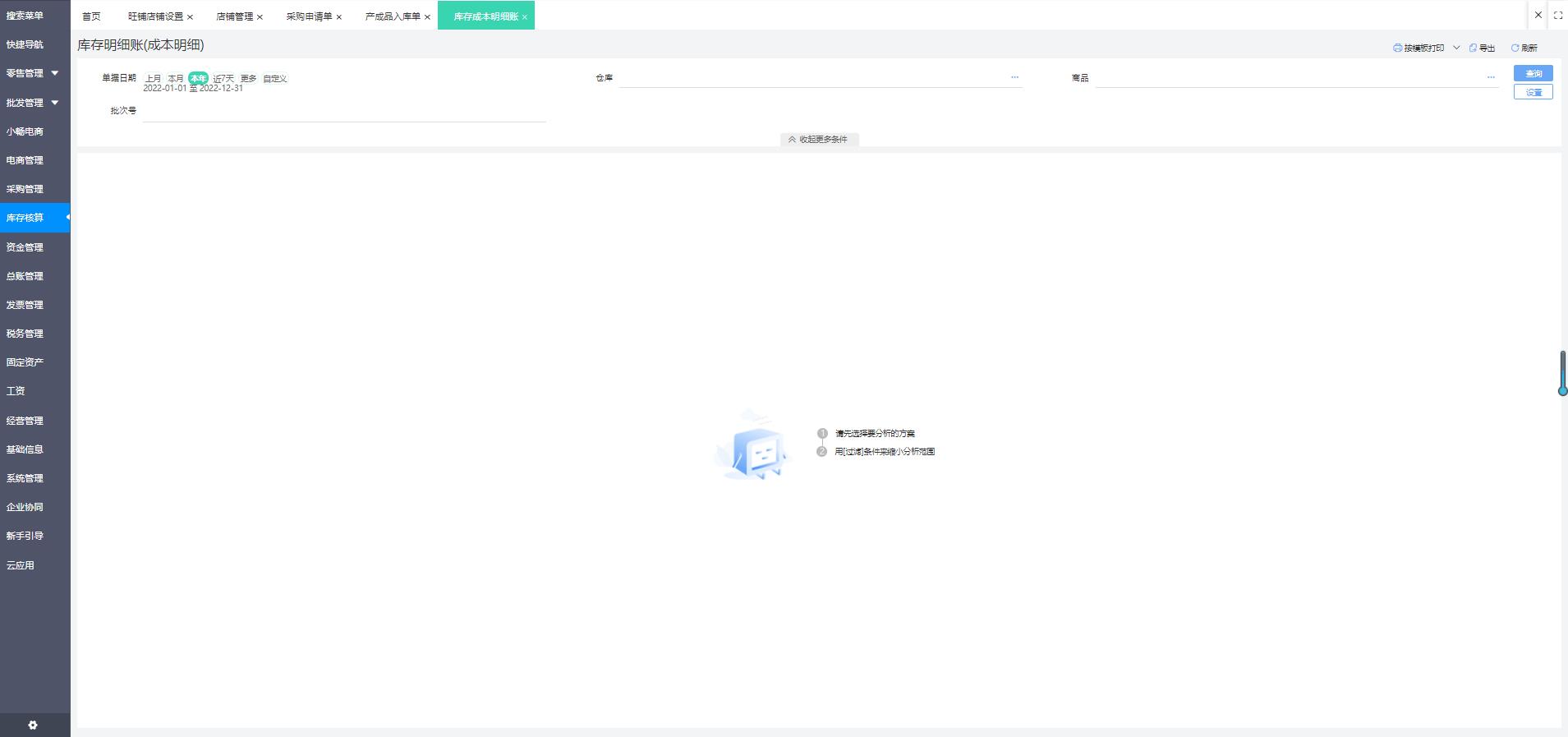Close the 店铺管理 tab

click(260, 16)
